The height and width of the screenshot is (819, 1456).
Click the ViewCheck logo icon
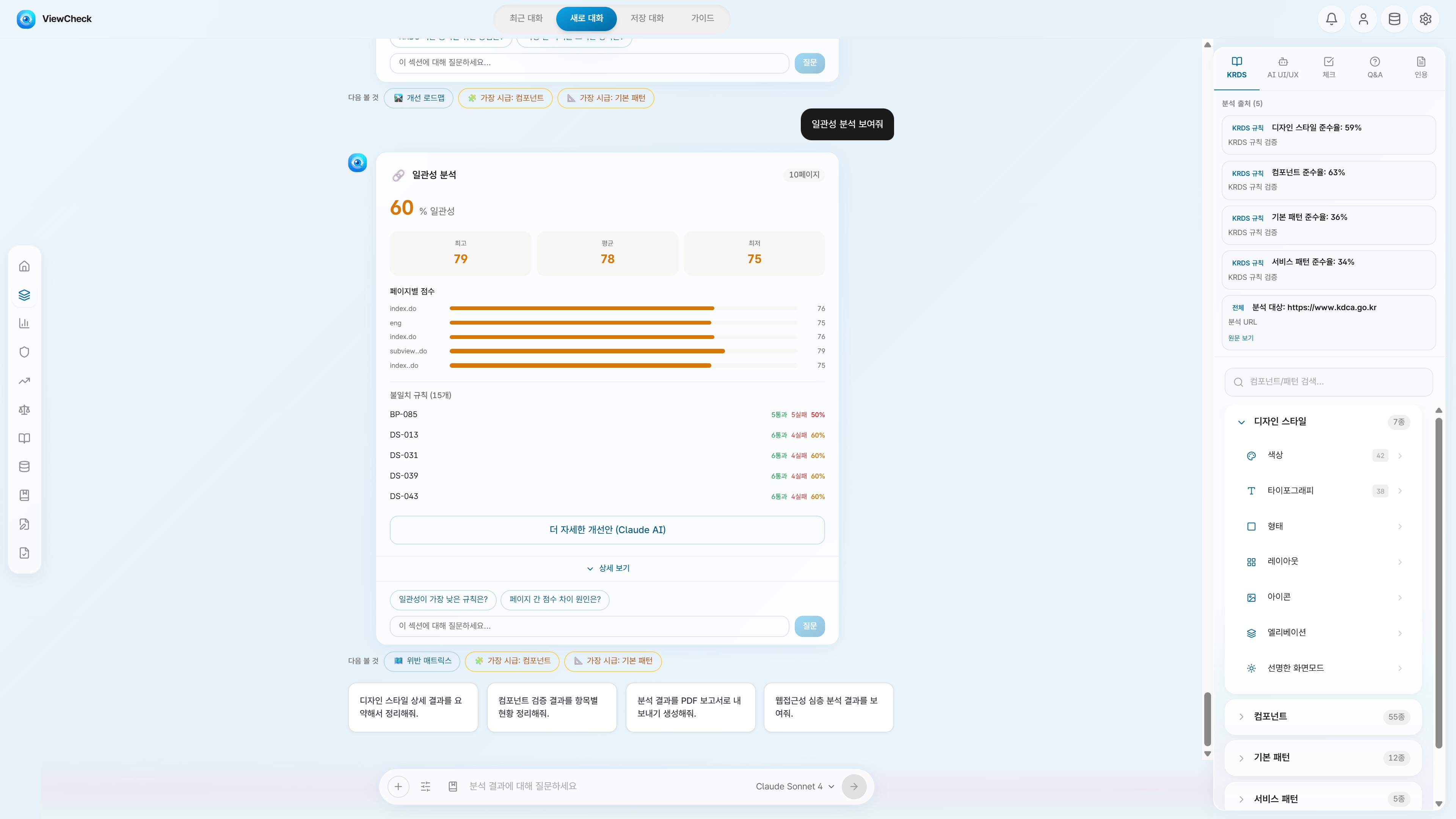[x=26, y=19]
